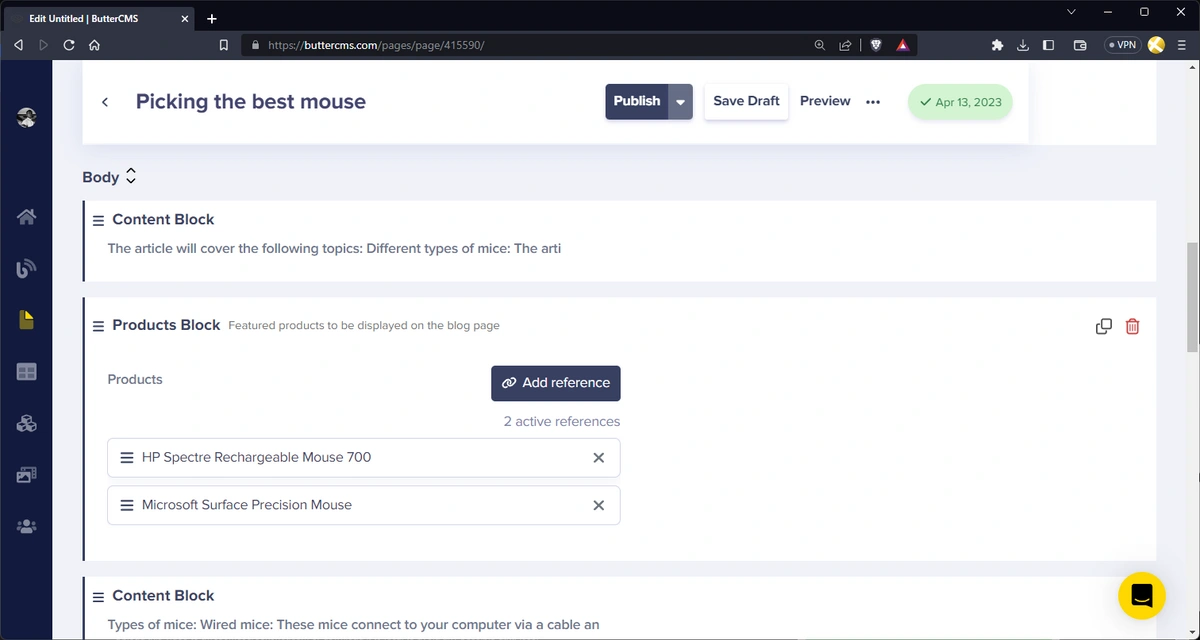Open the Blog posts feed icon in sidebar

(27, 268)
